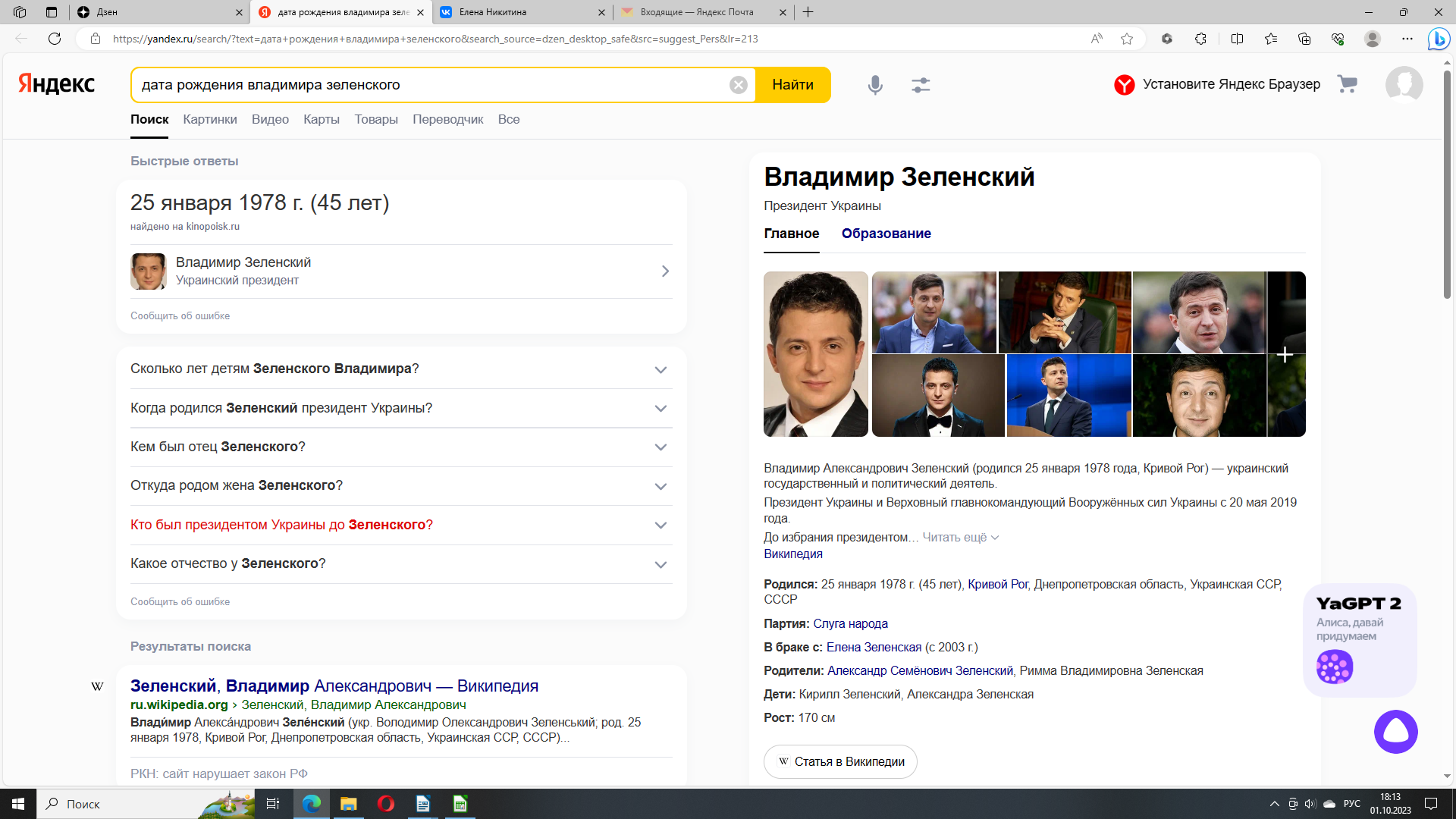Open browser settings three dots menu
The image size is (1456, 819).
click(x=1407, y=39)
